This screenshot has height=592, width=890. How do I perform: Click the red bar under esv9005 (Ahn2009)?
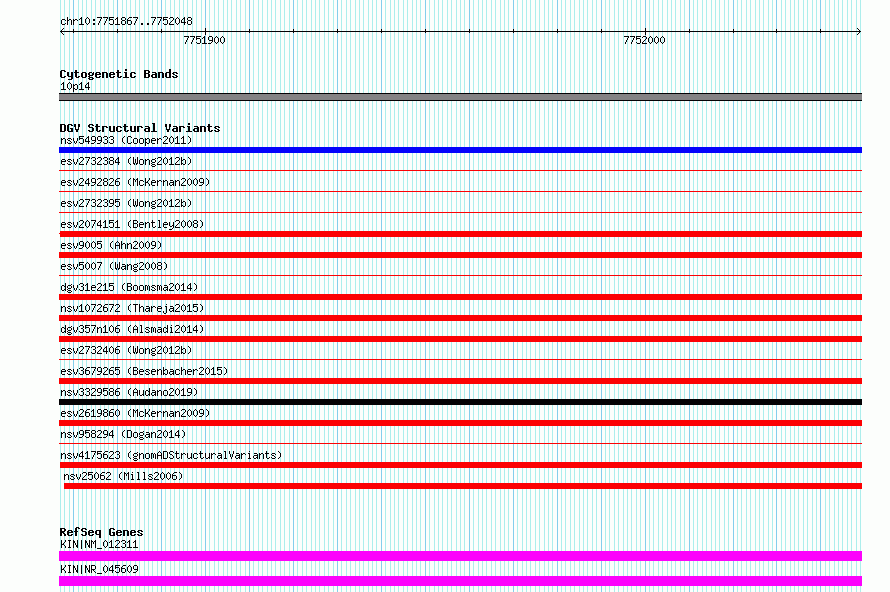coord(460,255)
